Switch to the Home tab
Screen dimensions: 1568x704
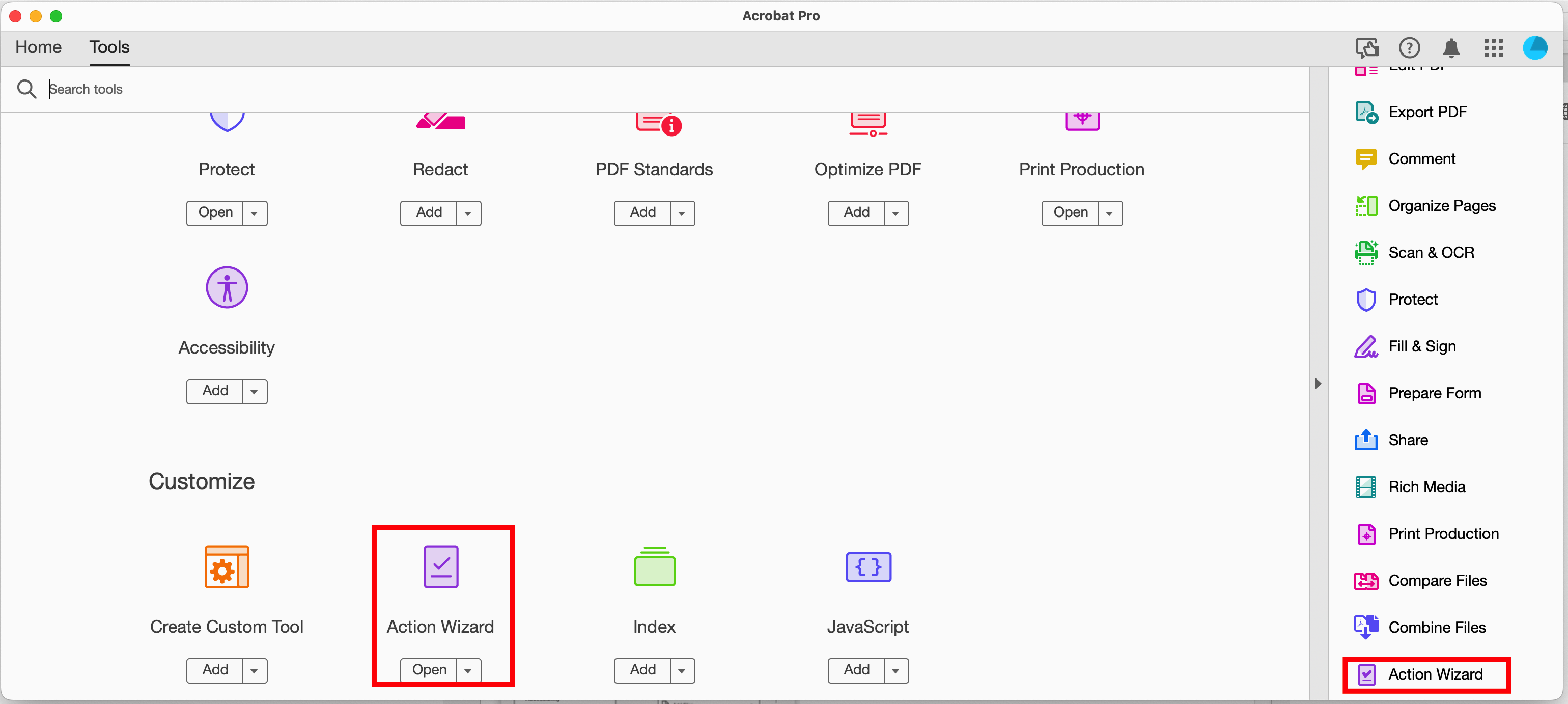(x=39, y=47)
